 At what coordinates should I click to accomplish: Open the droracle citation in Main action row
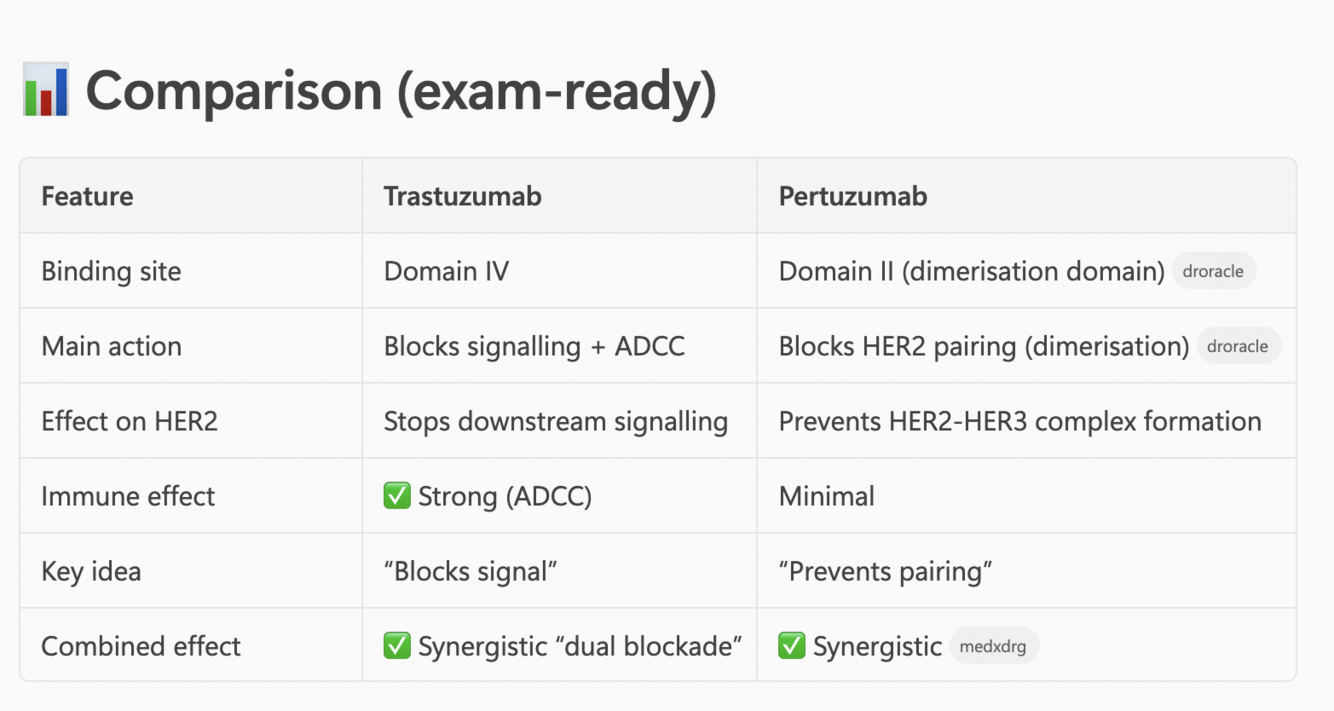(1238, 346)
